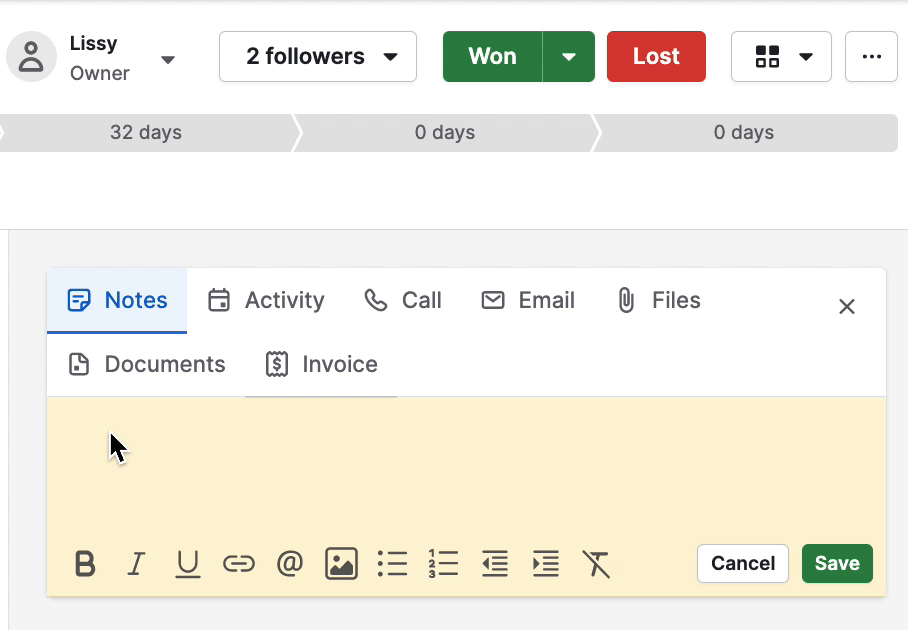Open the more actions ellipsis menu
This screenshot has height=630, width=908.
(872, 57)
